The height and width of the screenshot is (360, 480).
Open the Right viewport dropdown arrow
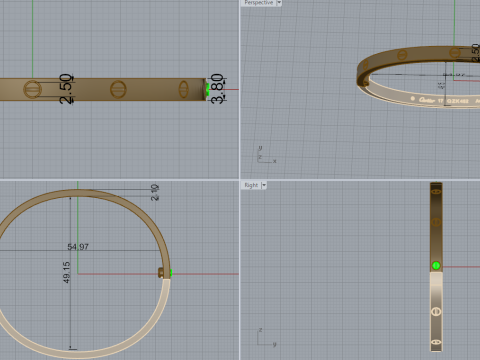264,185
